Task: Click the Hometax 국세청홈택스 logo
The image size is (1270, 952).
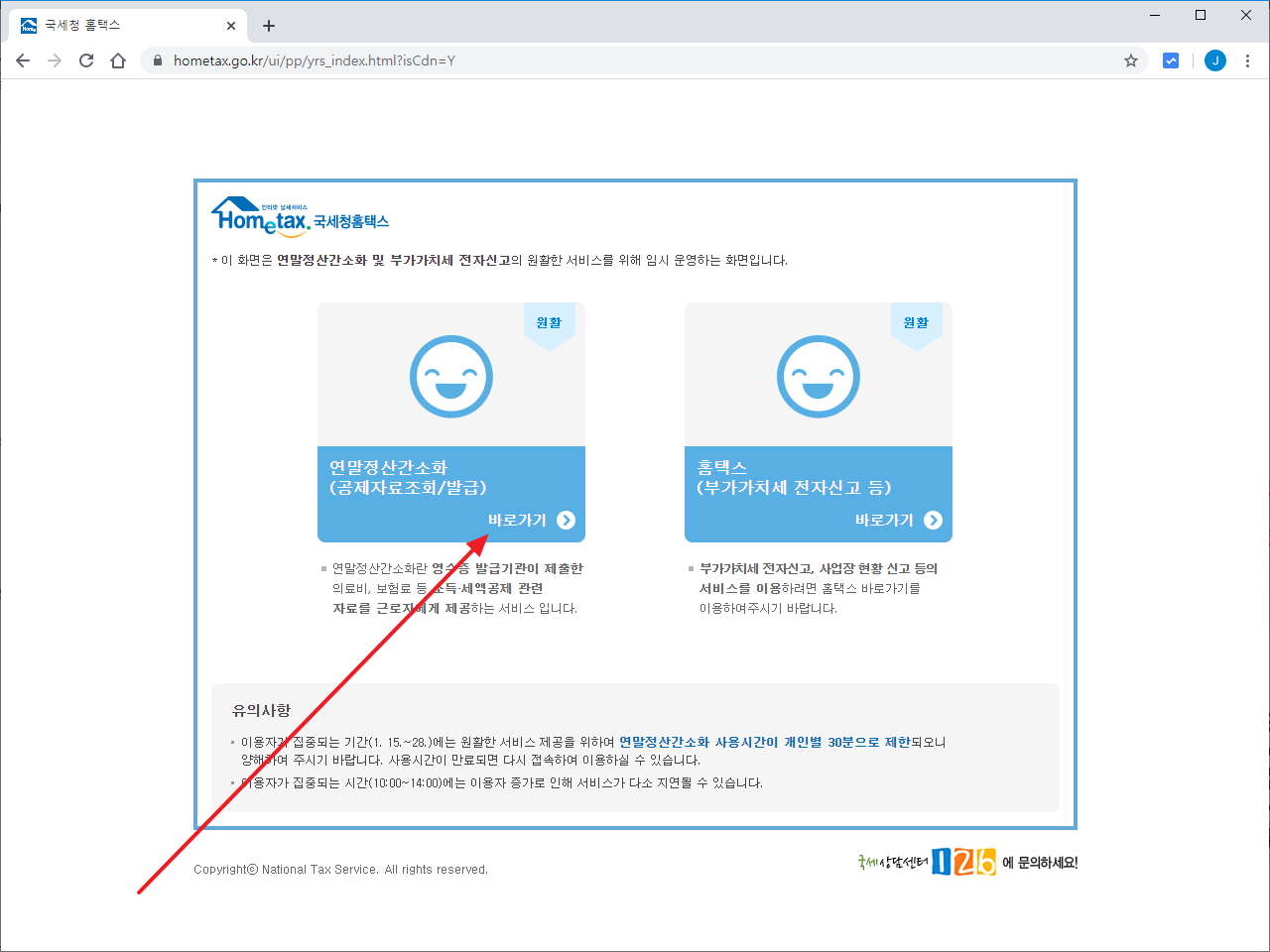Action: click(x=300, y=217)
